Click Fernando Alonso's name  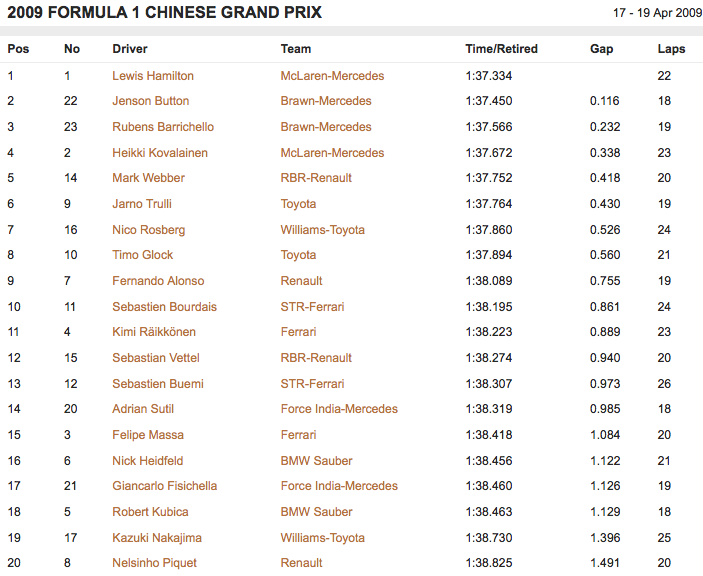158,281
